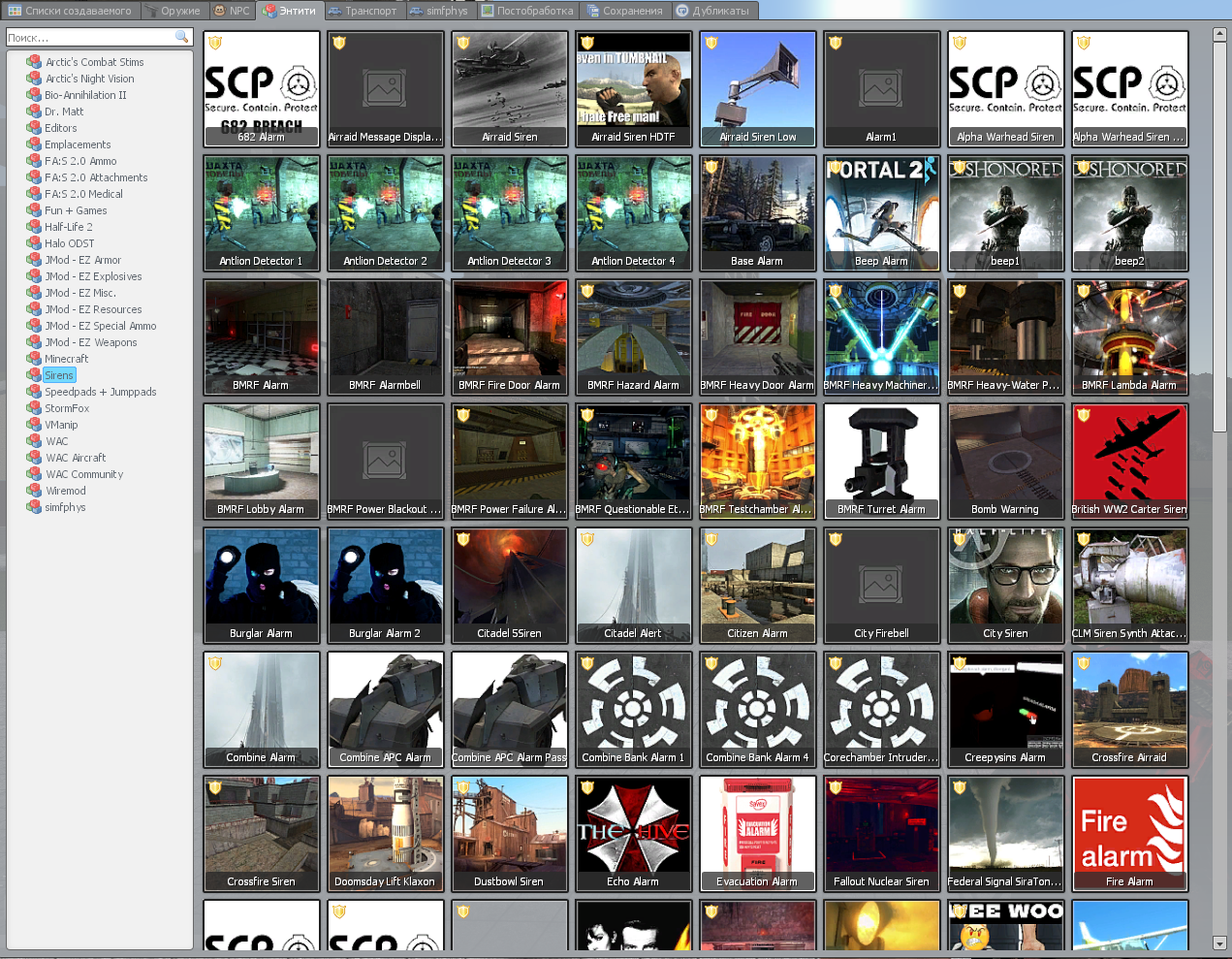This screenshot has width=1232, height=959.
Task: Open the Speedpads + Jumppads category
Action: click(x=101, y=392)
